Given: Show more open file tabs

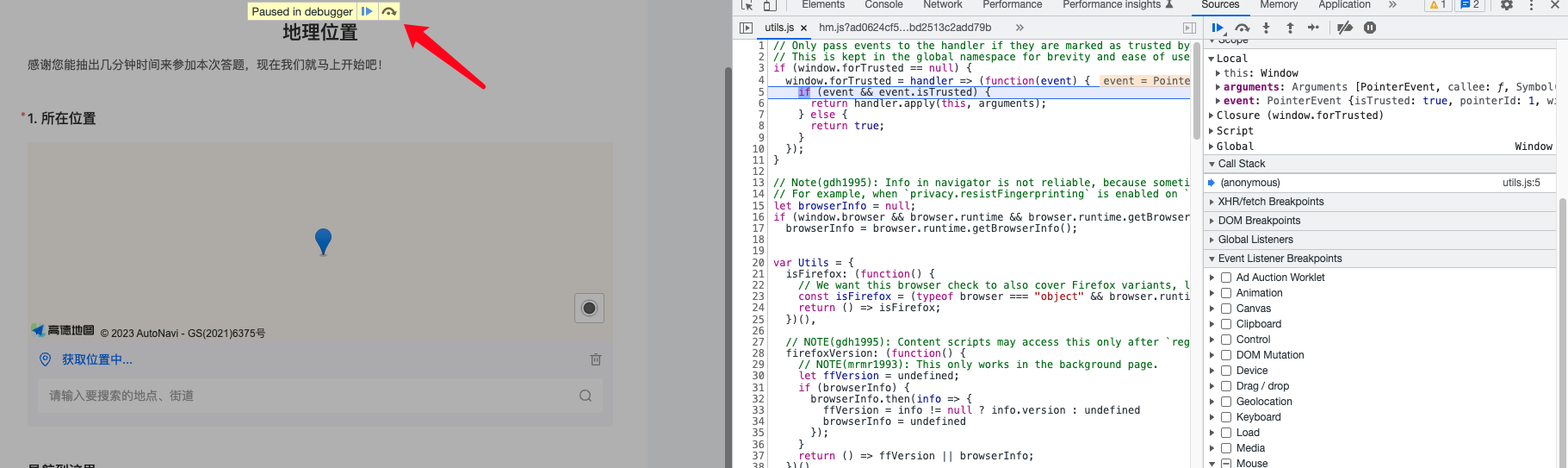Looking at the screenshot, I should pyautogui.click(x=1020, y=28).
